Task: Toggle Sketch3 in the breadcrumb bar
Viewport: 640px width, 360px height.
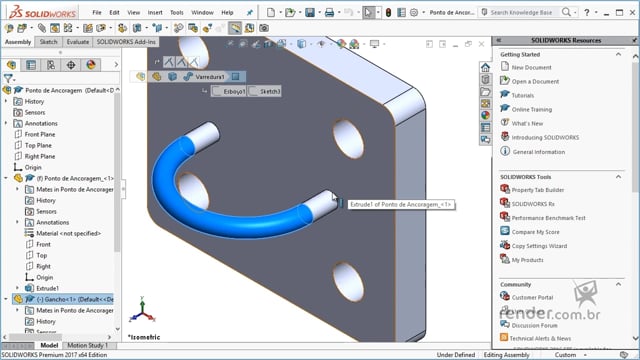Action: point(265,91)
